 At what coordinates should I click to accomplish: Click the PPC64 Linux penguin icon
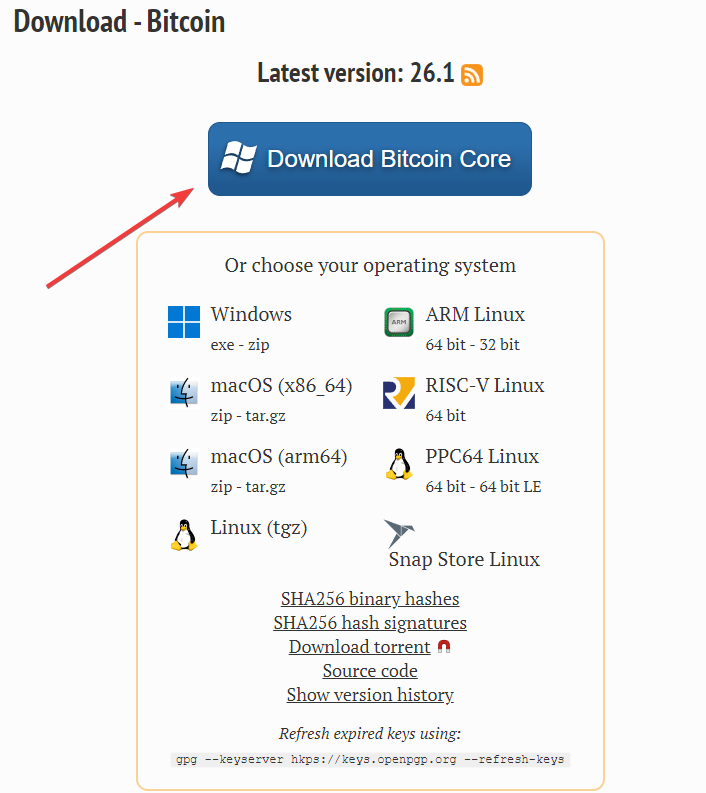coord(399,464)
